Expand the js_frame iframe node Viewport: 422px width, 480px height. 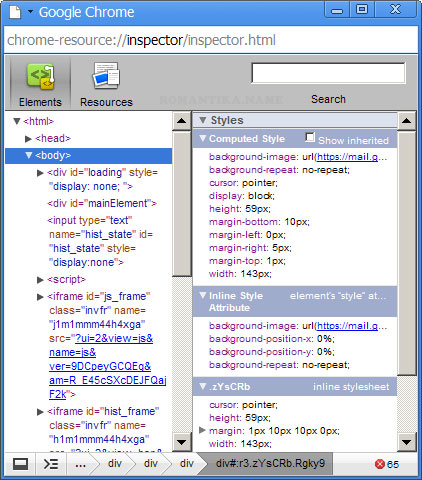point(40,297)
